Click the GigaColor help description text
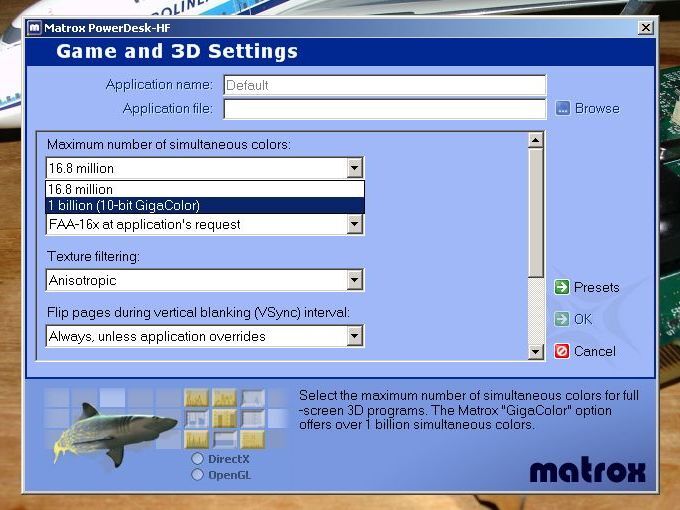 (x=469, y=410)
